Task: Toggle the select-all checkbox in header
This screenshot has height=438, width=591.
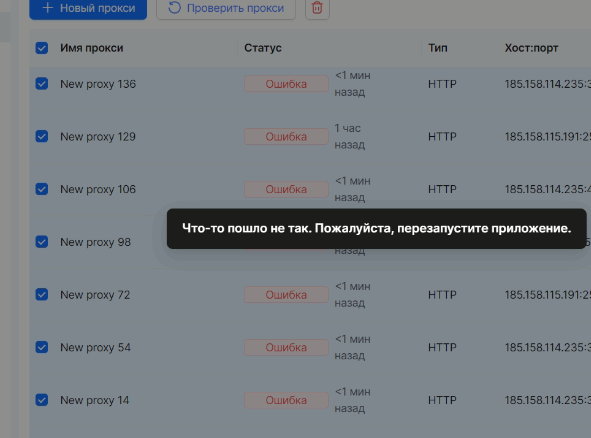Action: click(42, 48)
